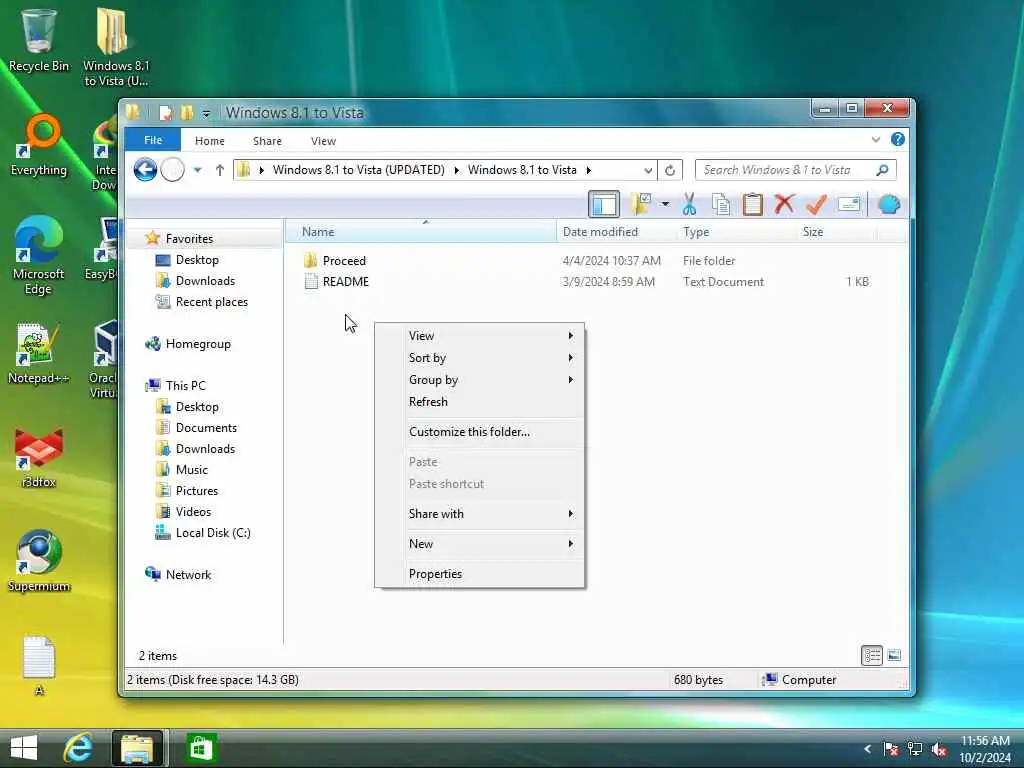Expand breadcrumb arrow after Windows 8.1 to Vista (UPDATED)

tap(456, 170)
